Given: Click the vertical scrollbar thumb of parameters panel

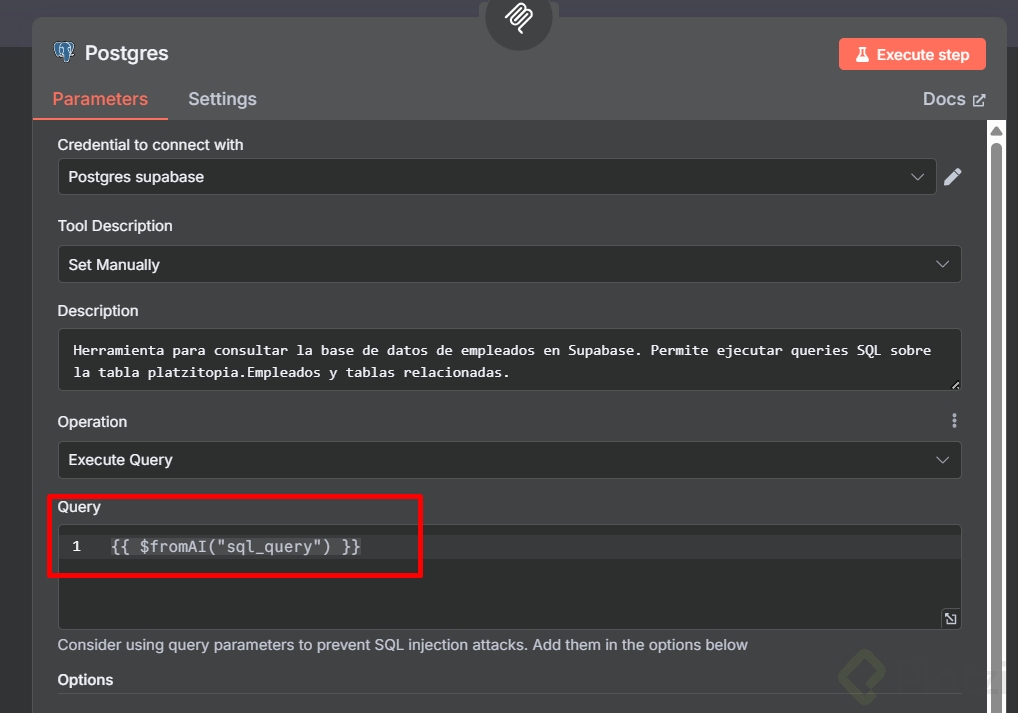Looking at the screenshot, I should pyautogui.click(x=996, y=429).
